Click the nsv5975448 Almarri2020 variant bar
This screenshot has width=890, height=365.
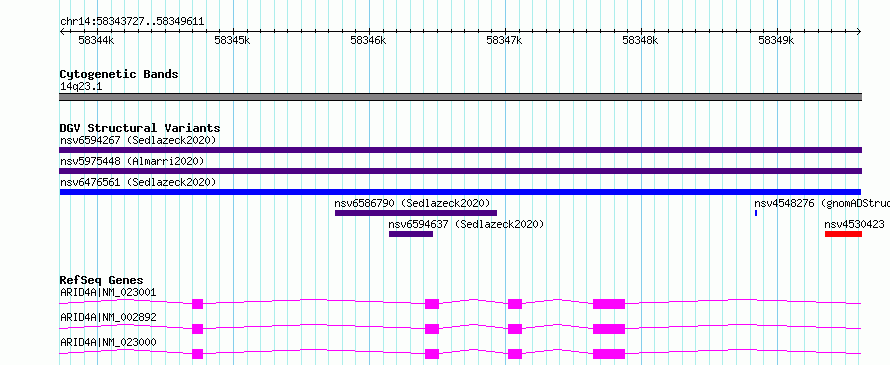460,171
